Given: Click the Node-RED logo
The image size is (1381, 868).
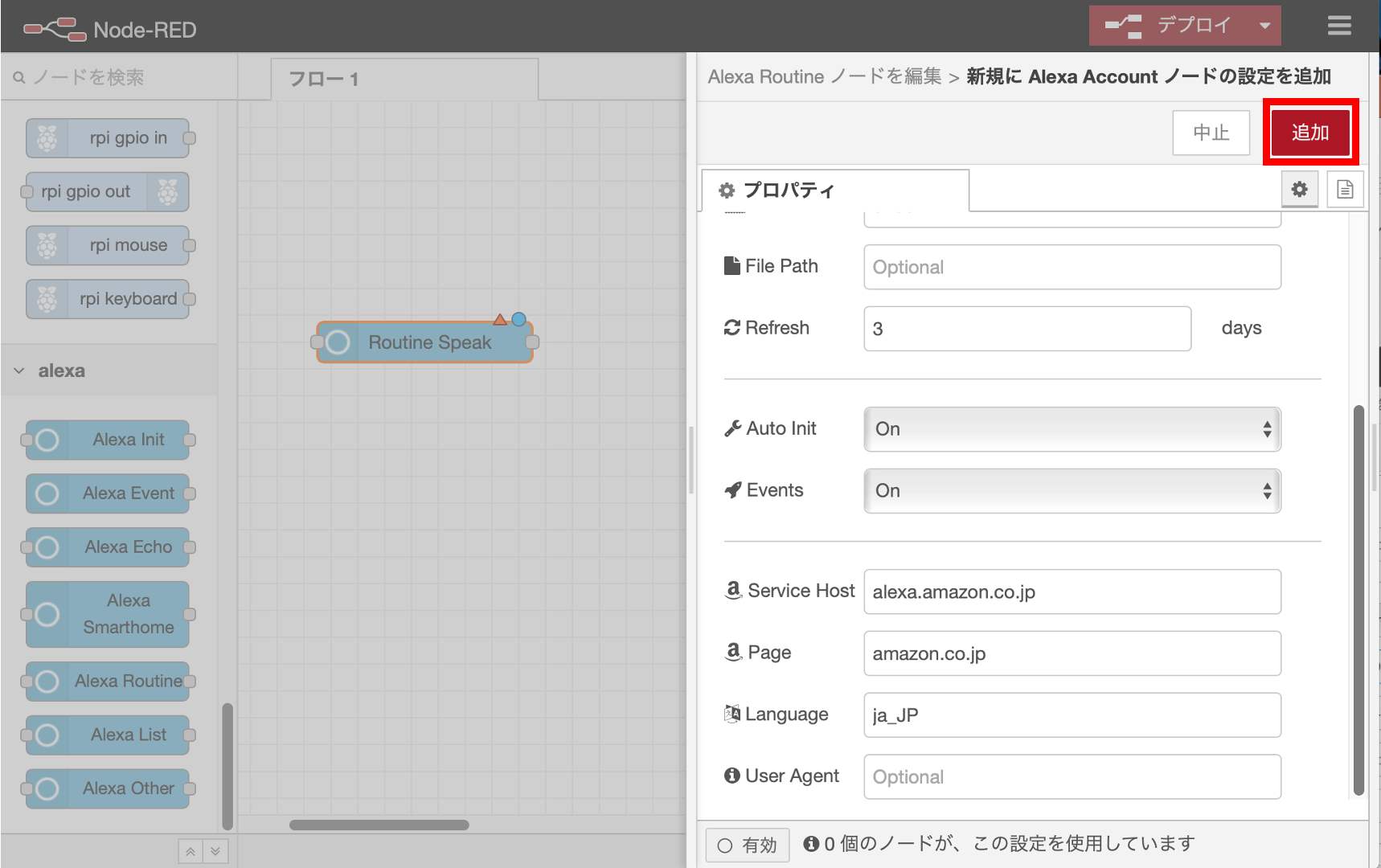Looking at the screenshot, I should pyautogui.click(x=110, y=30).
